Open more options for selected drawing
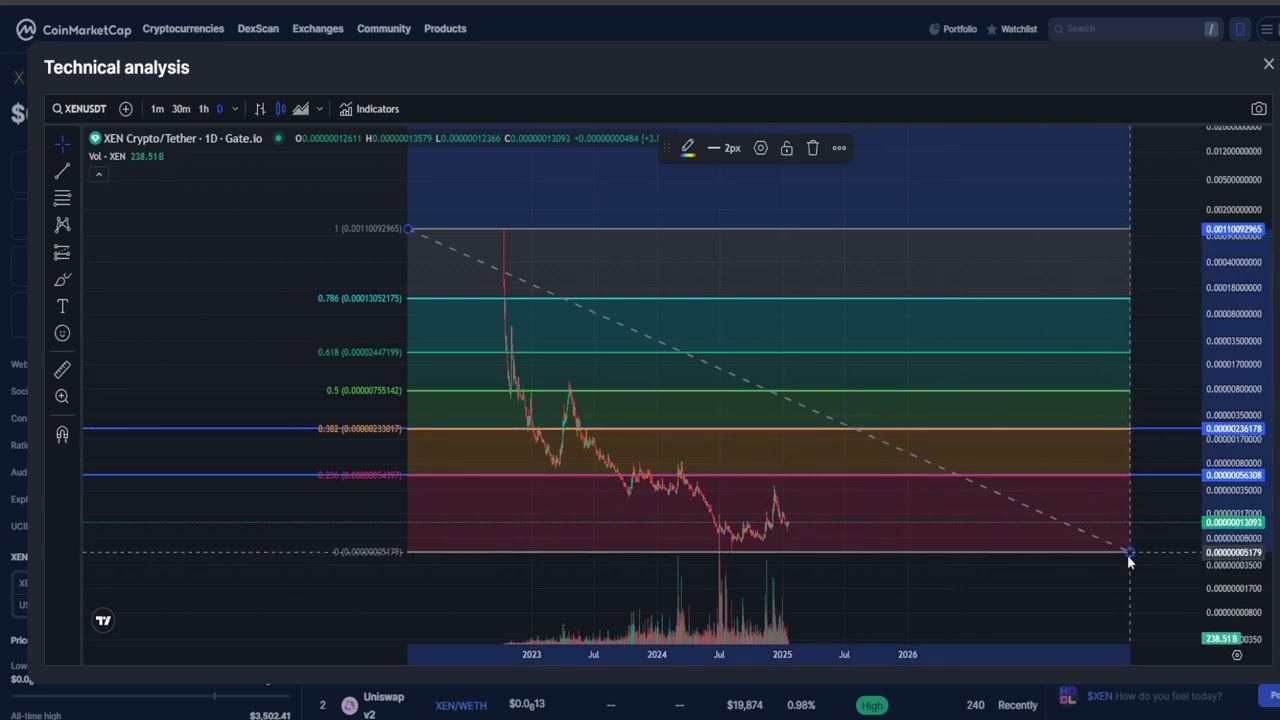This screenshot has width=1280, height=720. click(839, 148)
